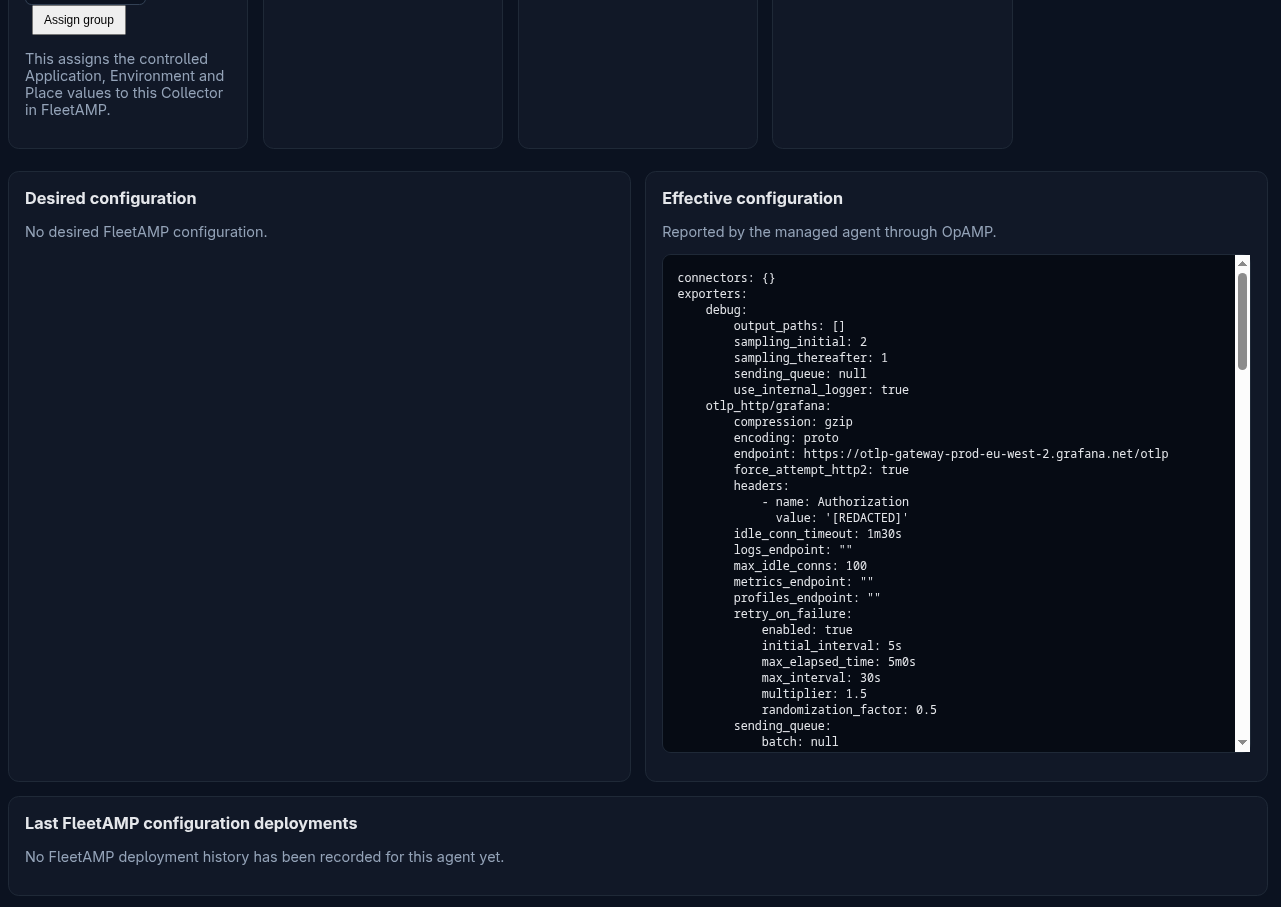The image size is (1281, 907).
Task: Click 'Reported by the managed agent through OpAMP.' text
Action: [x=829, y=232]
